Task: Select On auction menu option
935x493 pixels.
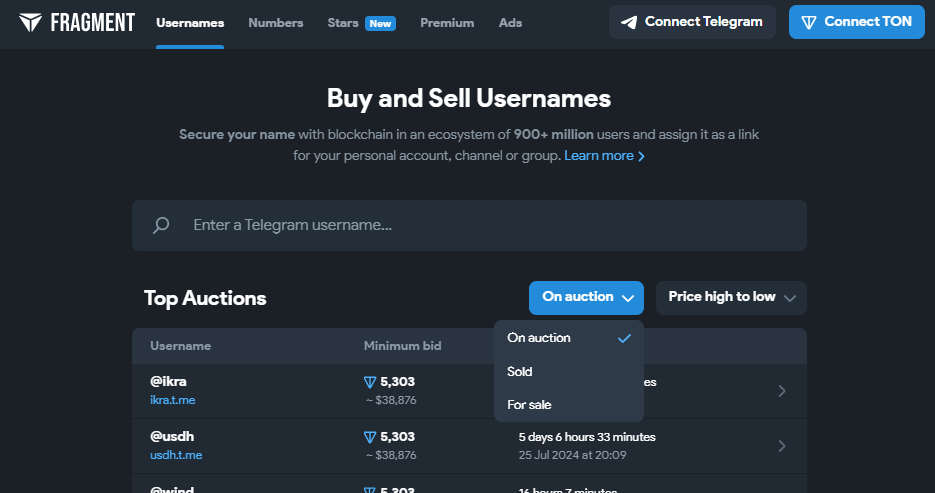Action: [x=569, y=338]
